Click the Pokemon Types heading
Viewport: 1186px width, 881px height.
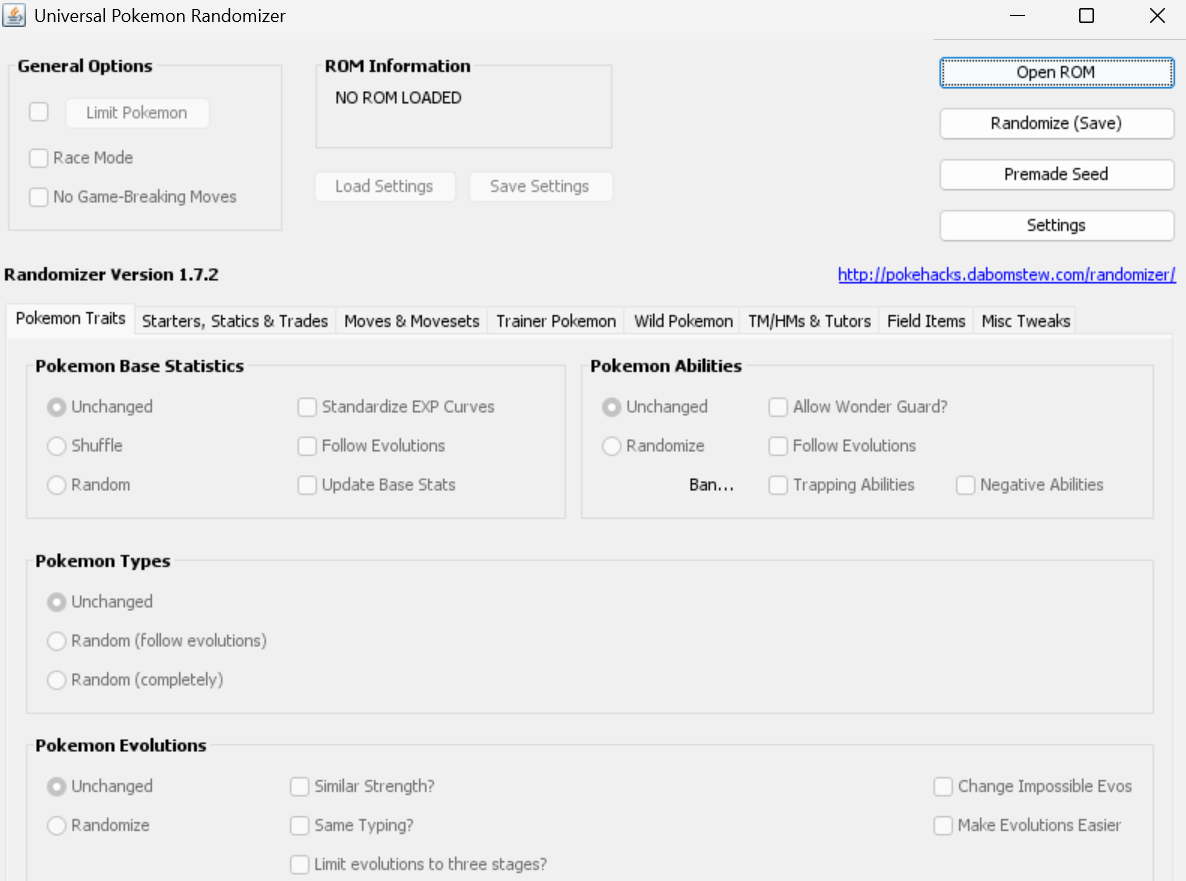(103, 561)
